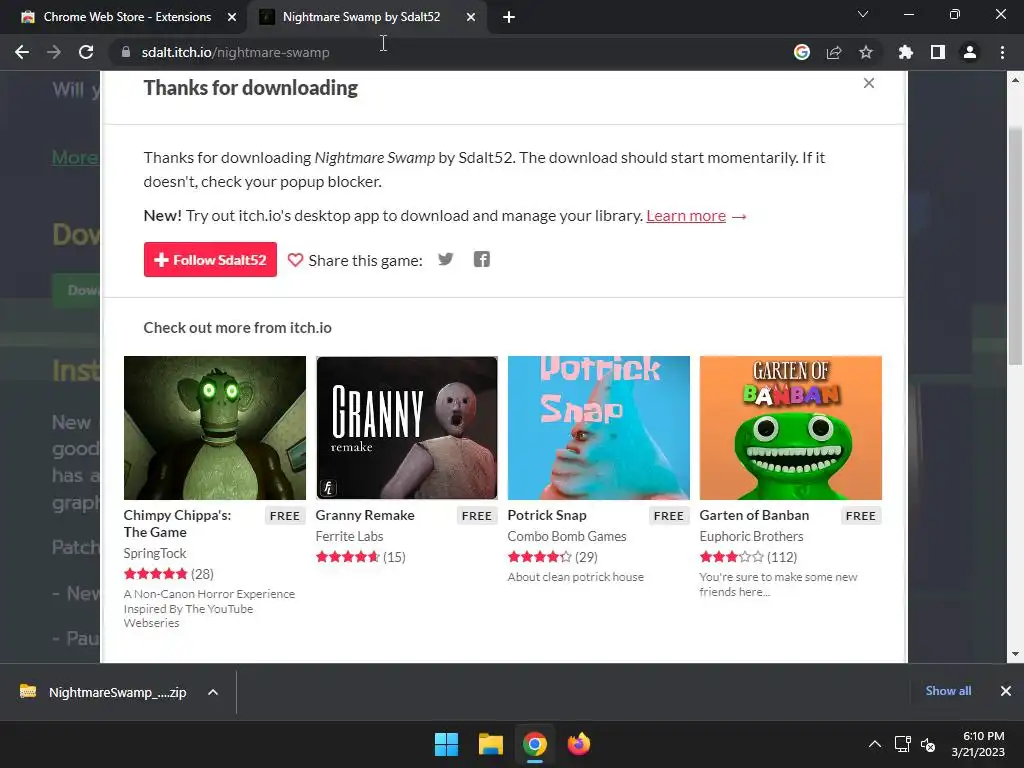Screen dimensions: 1024x768
Task: Reload the Nightmare Swamp page
Action: pyautogui.click(x=86, y=52)
